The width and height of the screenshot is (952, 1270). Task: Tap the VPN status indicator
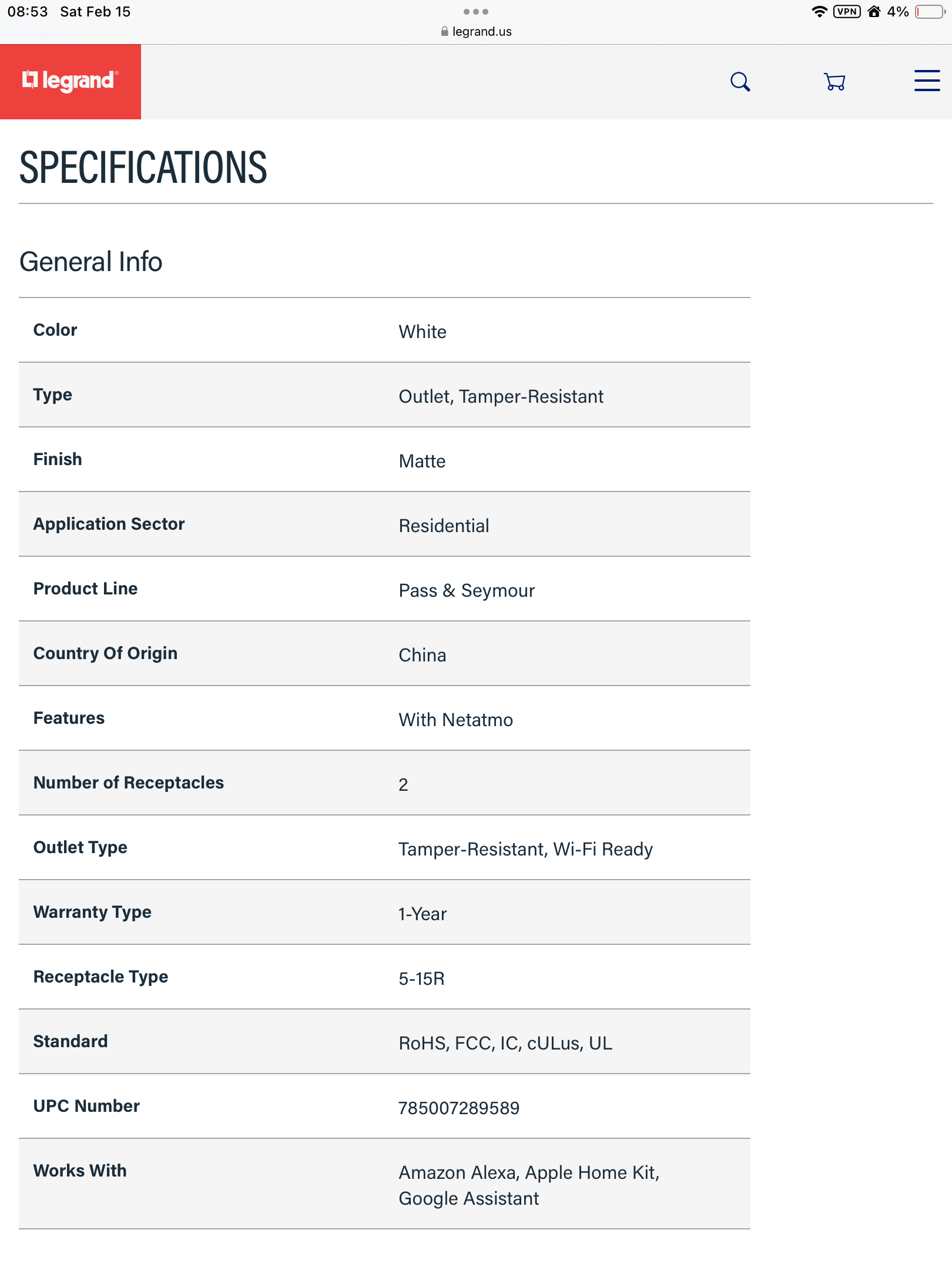(x=847, y=12)
